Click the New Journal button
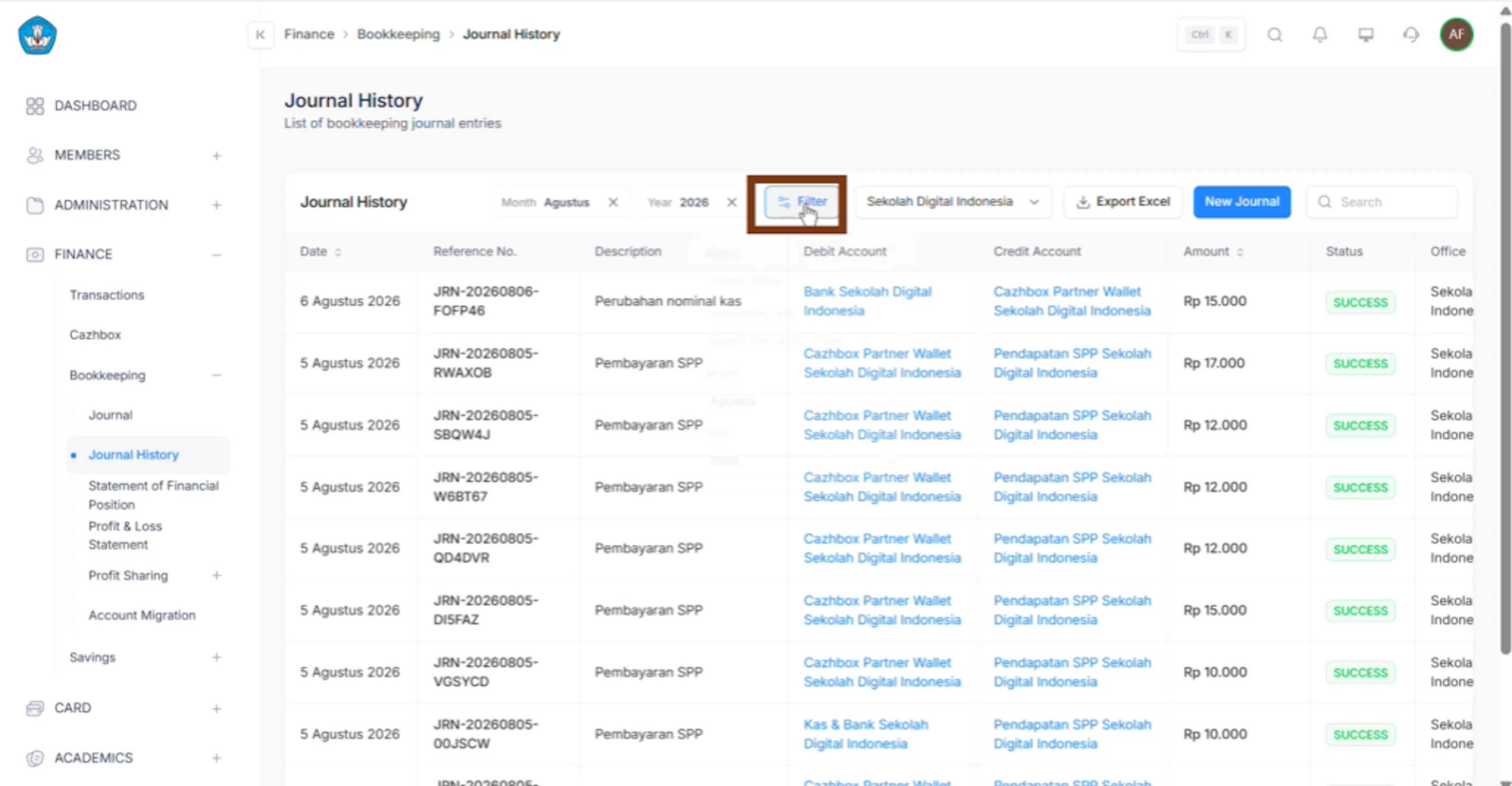The height and width of the screenshot is (786, 1512). coord(1242,202)
